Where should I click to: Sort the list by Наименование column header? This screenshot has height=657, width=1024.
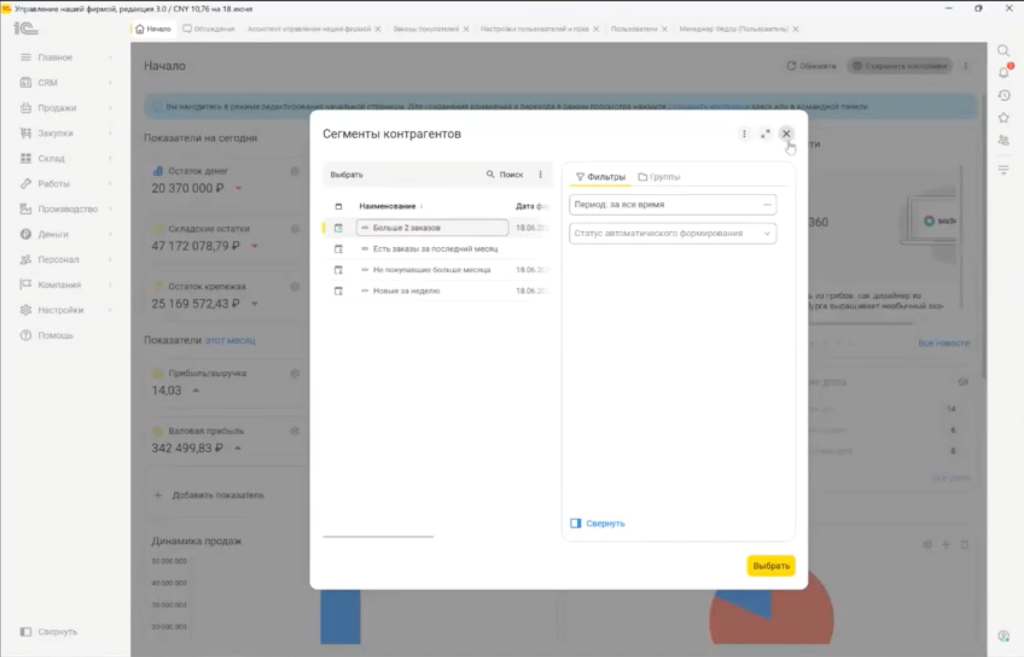click(x=387, y=206)
